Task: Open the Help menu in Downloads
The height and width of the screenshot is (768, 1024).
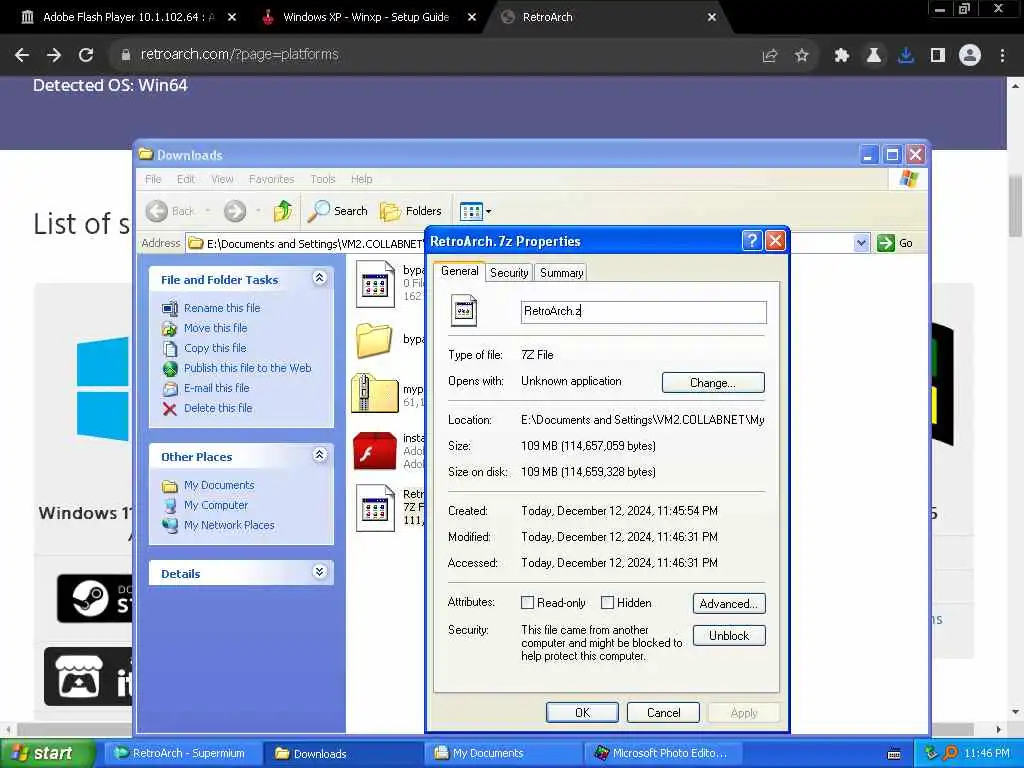Action: pos(362,179)
